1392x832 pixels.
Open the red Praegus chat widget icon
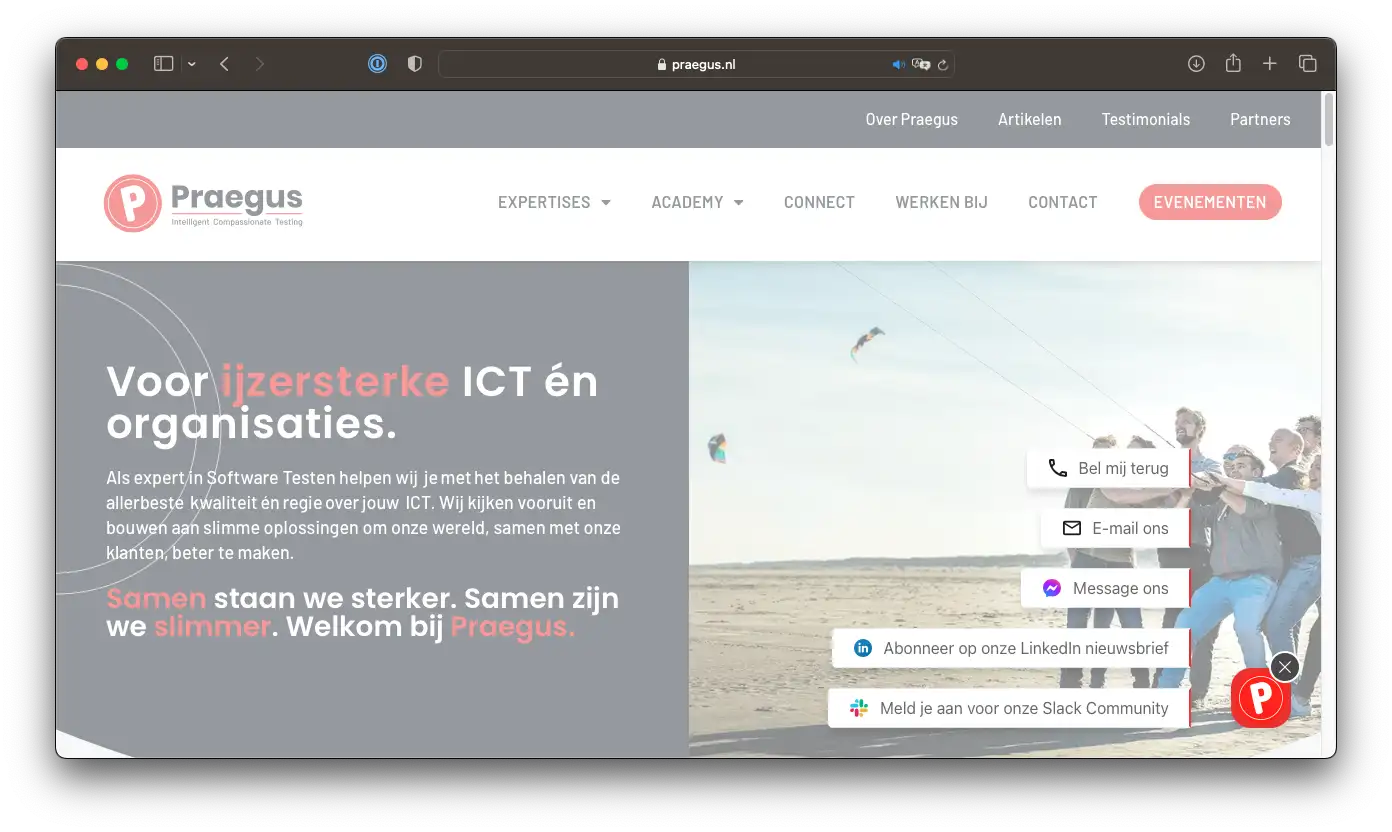click(1260, 697)
